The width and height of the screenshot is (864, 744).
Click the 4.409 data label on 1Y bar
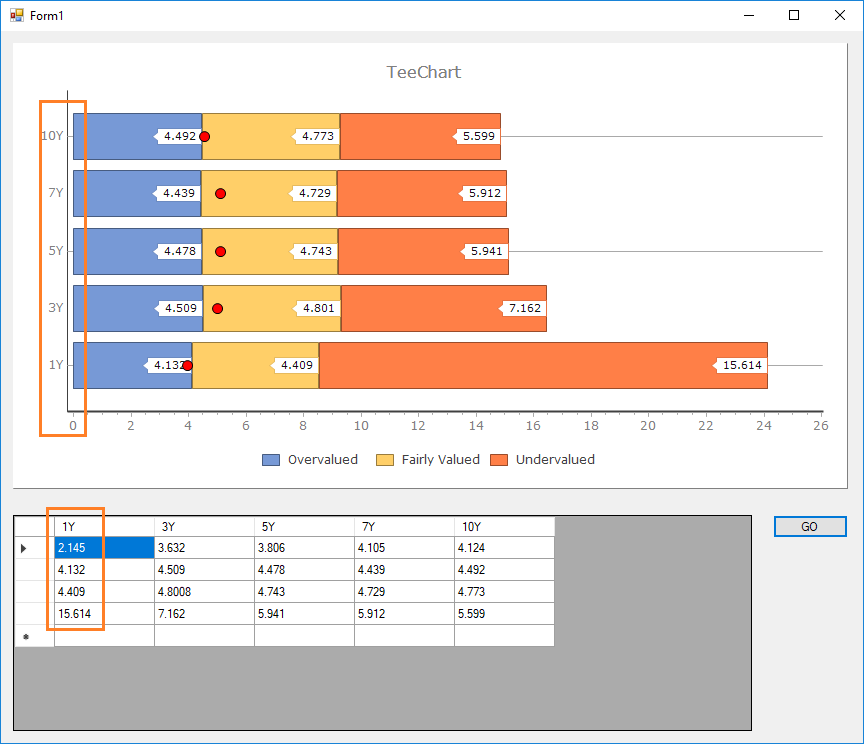pos(294,365)
